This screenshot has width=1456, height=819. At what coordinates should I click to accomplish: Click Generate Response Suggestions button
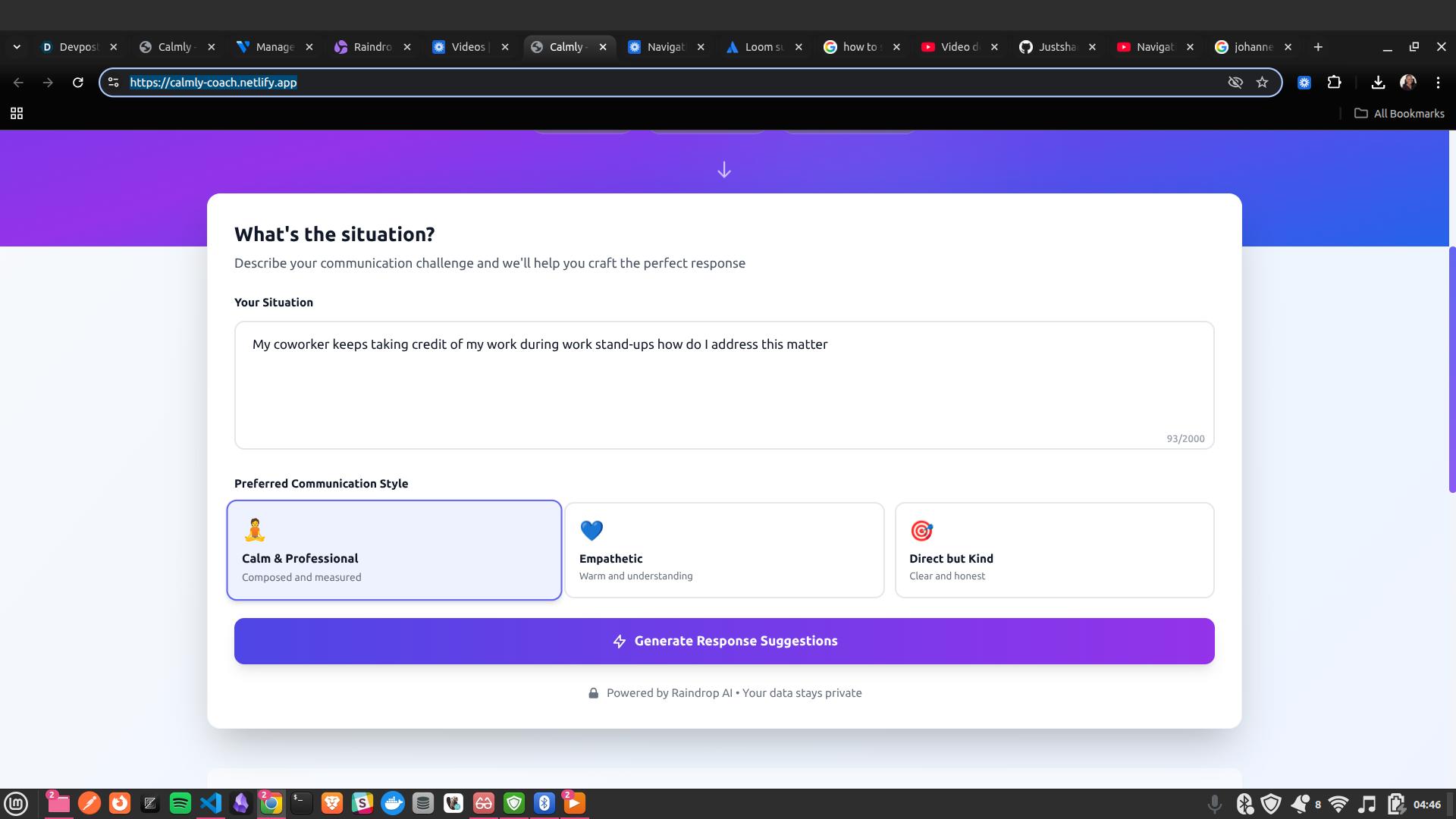[723, 641]
